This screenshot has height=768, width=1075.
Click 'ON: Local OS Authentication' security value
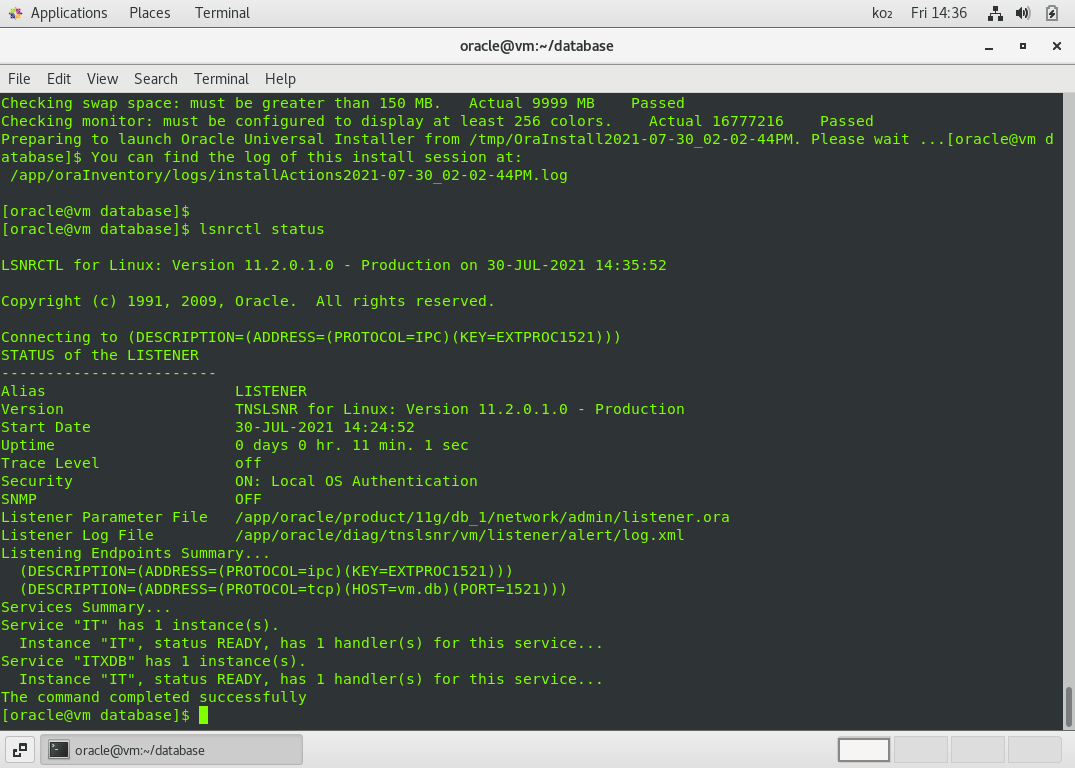click(x=357, y=481)
